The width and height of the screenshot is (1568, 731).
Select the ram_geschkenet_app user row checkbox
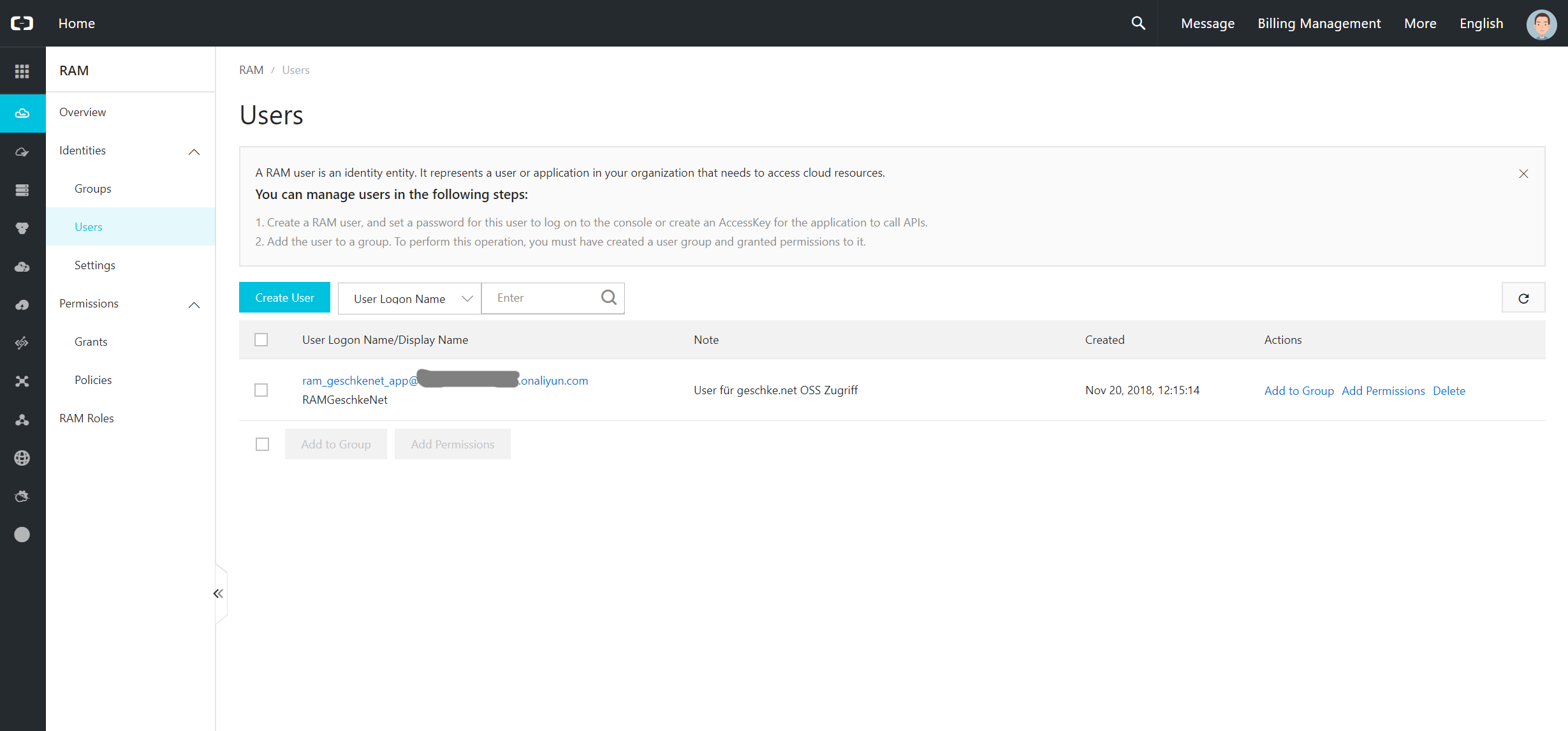(261, 390)
